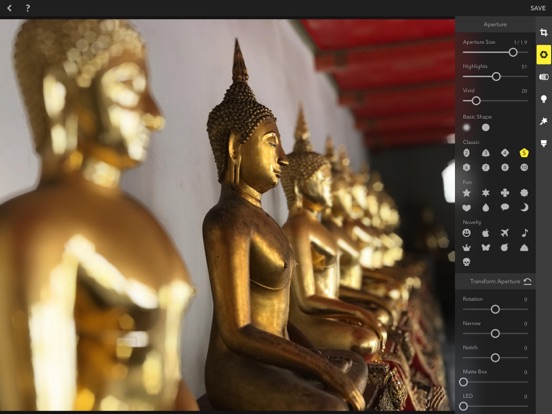Image resolution: width=552 pixels, height=414 pixels.
Task: Select the skull novelty shape
Action: coord(466,262)
